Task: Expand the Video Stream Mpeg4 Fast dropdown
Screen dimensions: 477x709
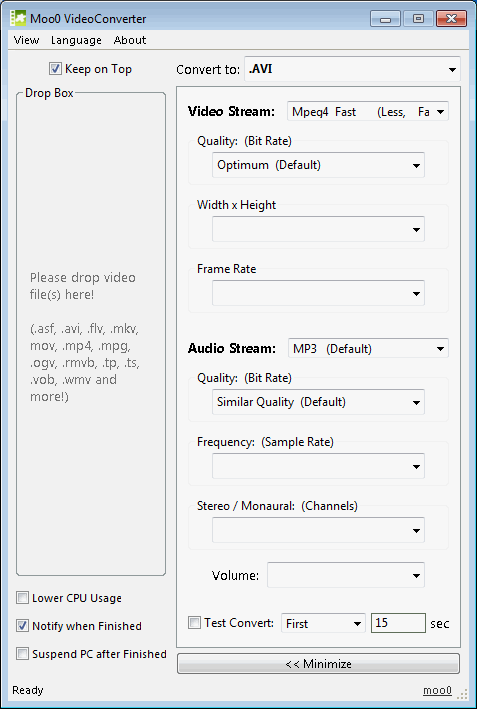Action: (368, 112)
